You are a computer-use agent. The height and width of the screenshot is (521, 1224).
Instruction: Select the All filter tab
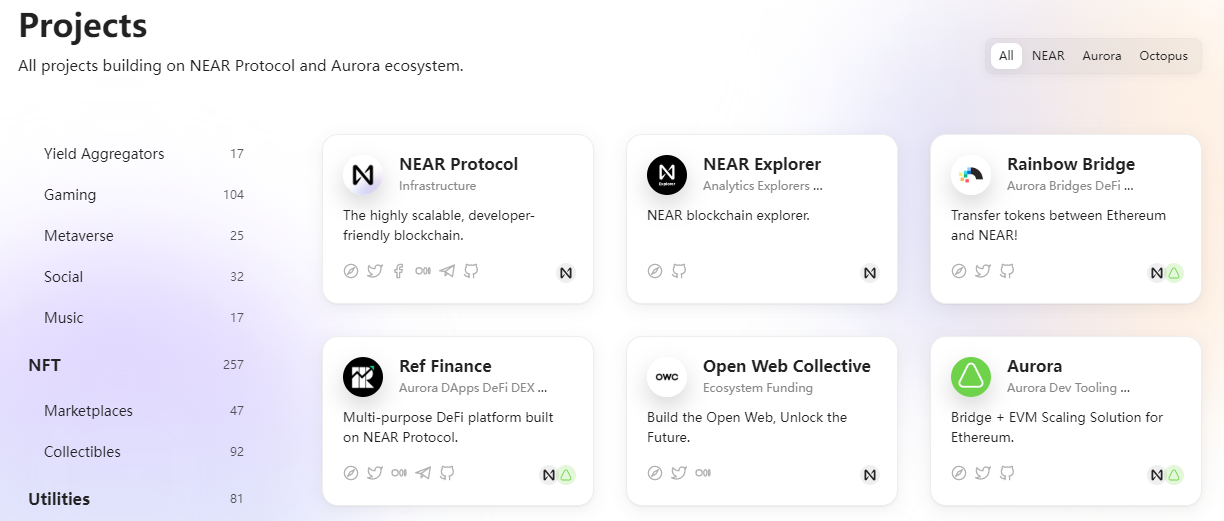tap(1006, 56)
